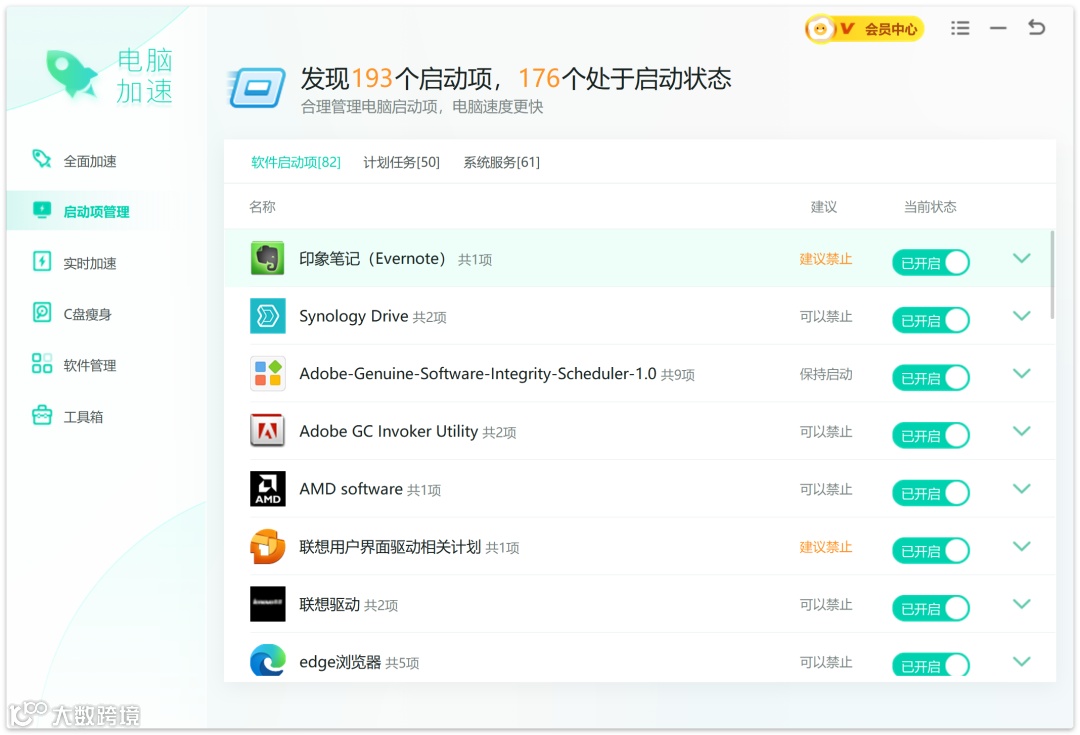Toggle 联想驱动 startup switch
This screenshot has width=1080, height=735.
click(931, 608)
